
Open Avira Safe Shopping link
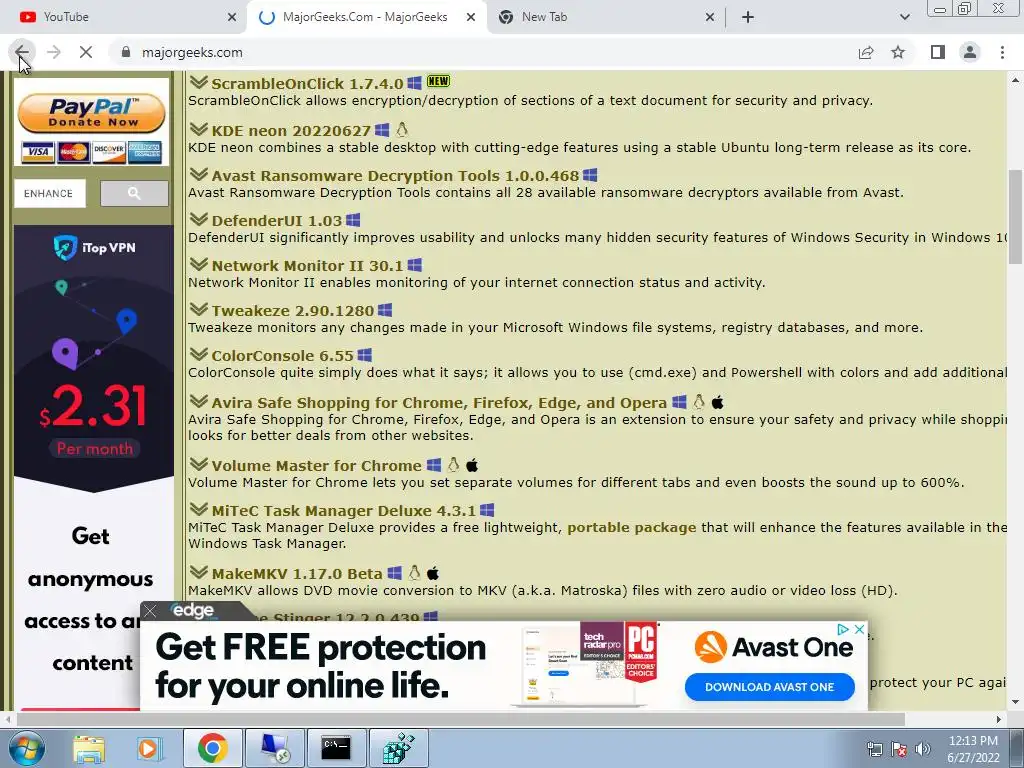440,403
